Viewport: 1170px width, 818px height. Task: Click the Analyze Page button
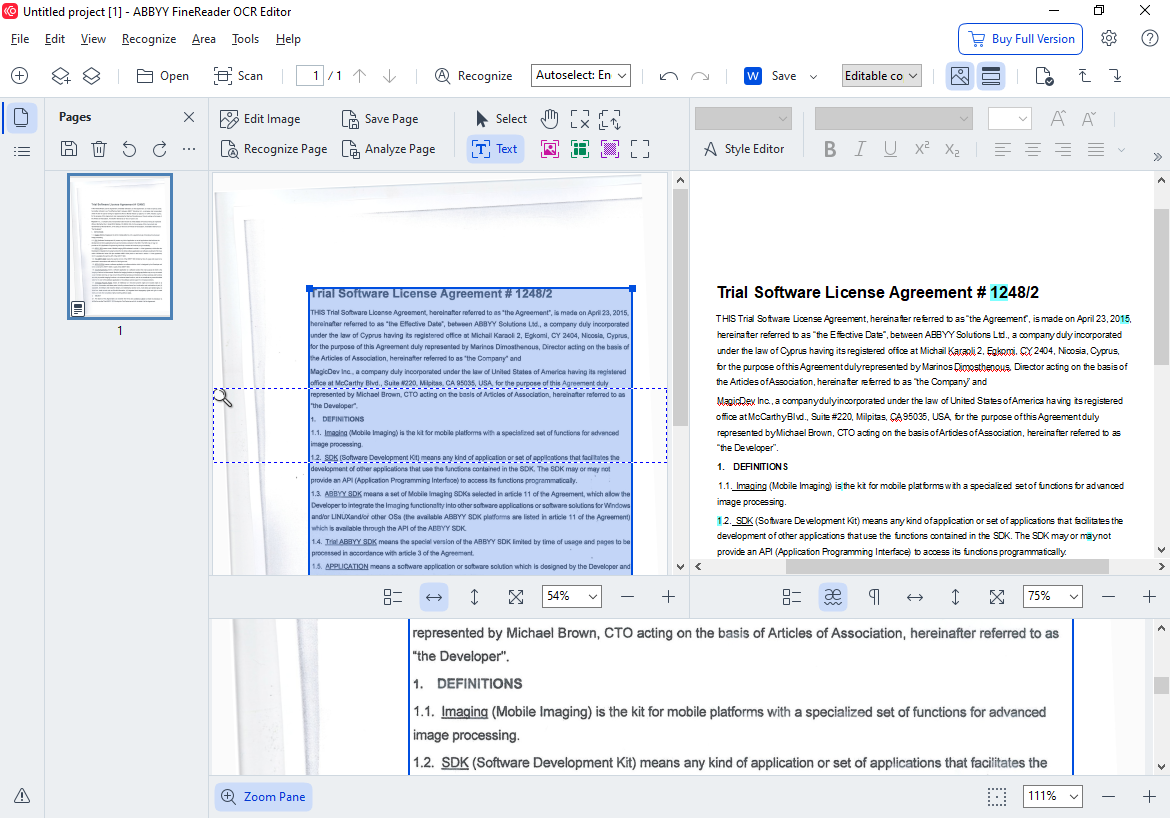coord(388,149)
